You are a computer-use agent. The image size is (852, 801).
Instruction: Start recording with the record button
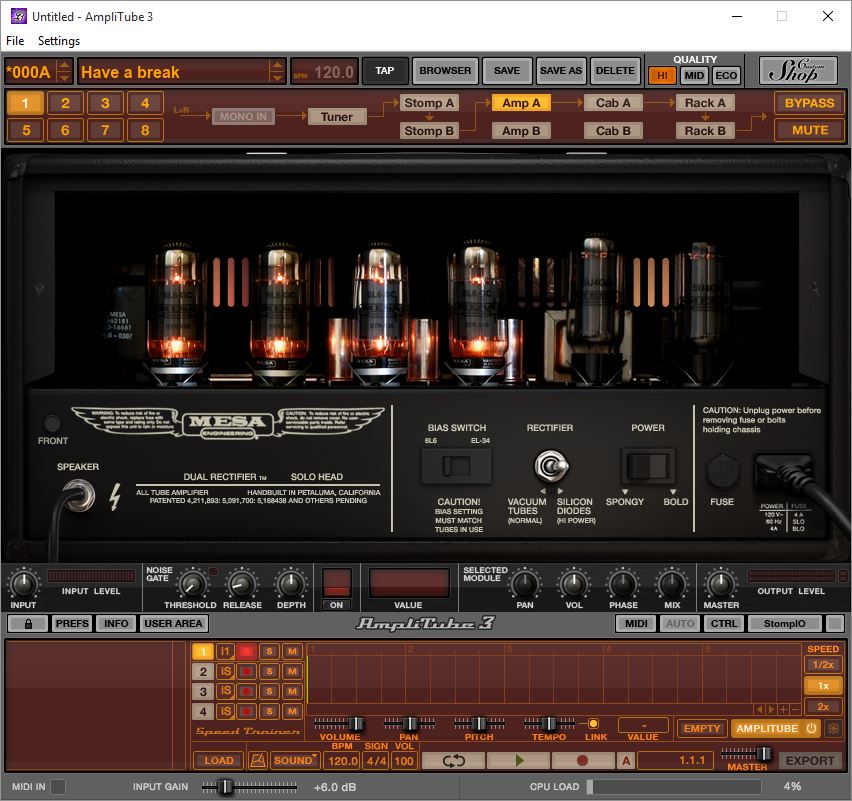tap(582, 760)
